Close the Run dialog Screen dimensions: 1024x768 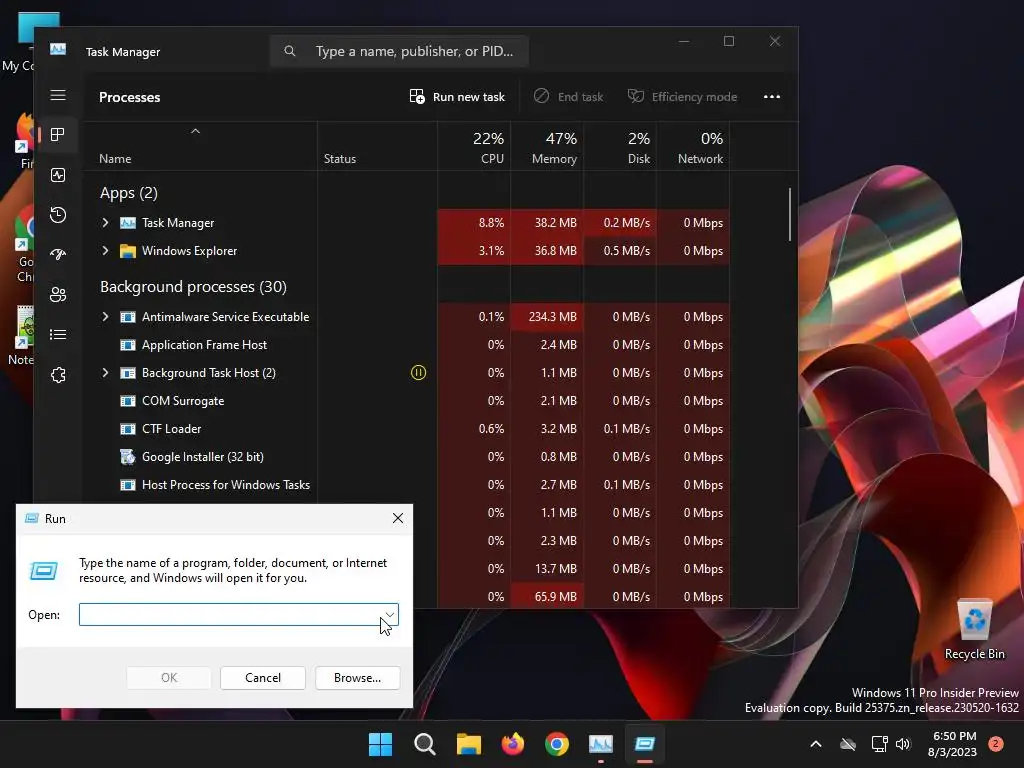coord(398,519)
